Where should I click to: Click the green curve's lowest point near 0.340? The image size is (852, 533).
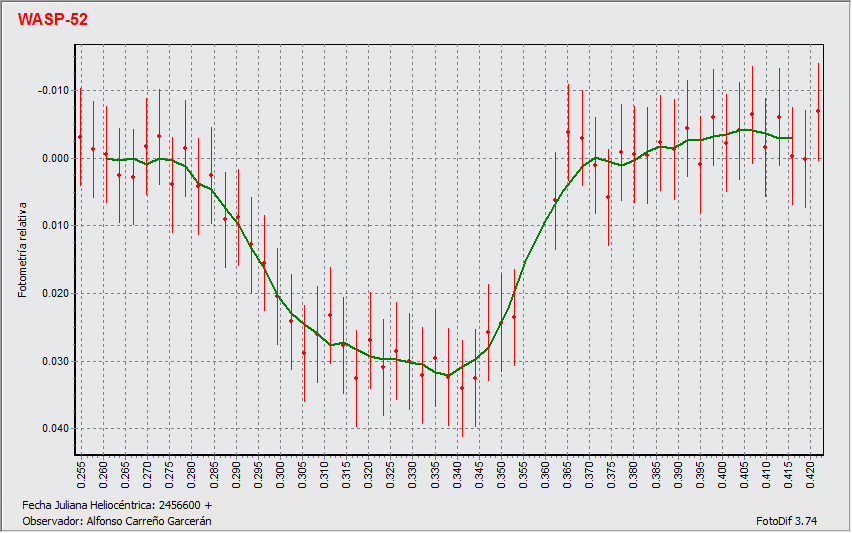[x=449, y=376]
